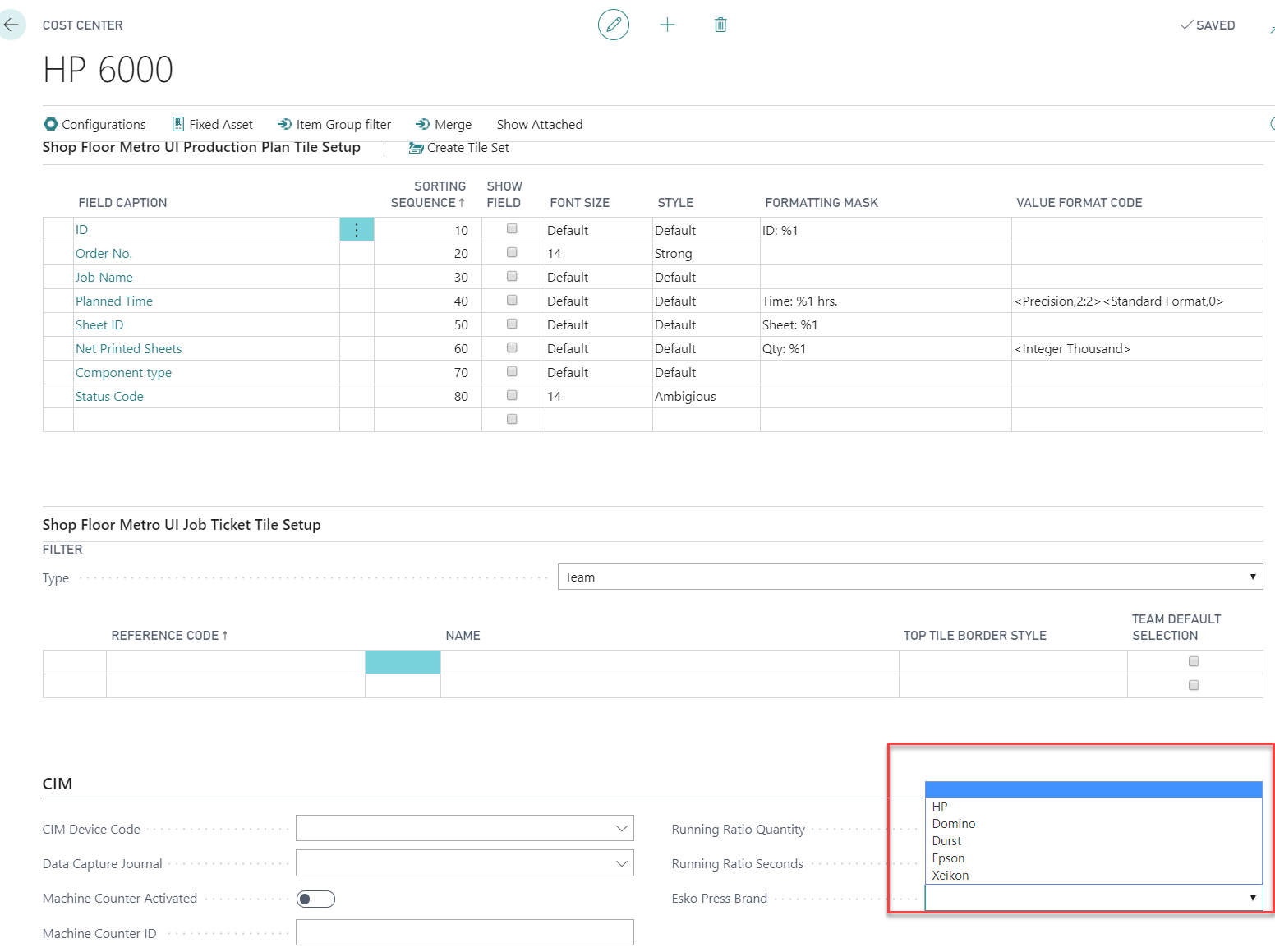Open the three-dot menu on ID row
1275x952 pixels.
(357, 230)
